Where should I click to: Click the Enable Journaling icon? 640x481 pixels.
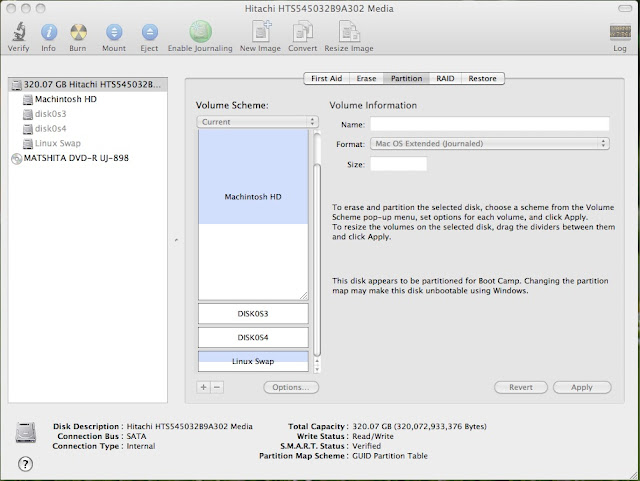click(200, 31)
